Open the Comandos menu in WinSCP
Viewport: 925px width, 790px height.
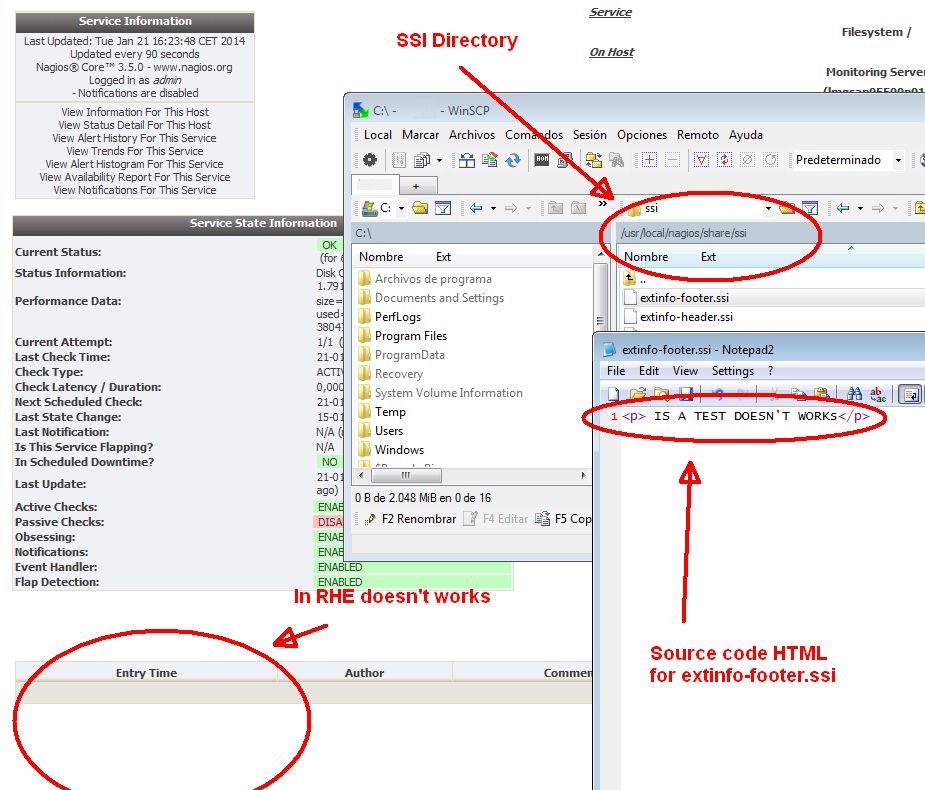[x=533, y=135]
